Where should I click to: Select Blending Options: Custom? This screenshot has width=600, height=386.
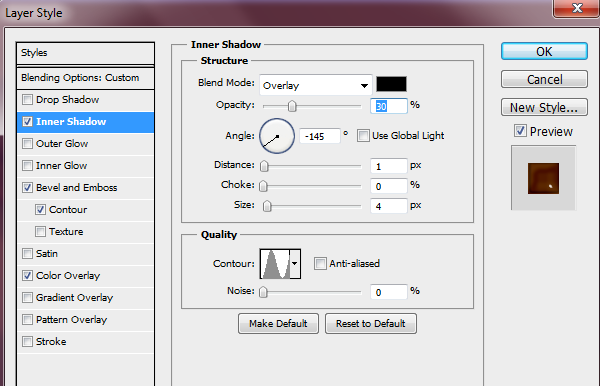(x=86, y=78)
